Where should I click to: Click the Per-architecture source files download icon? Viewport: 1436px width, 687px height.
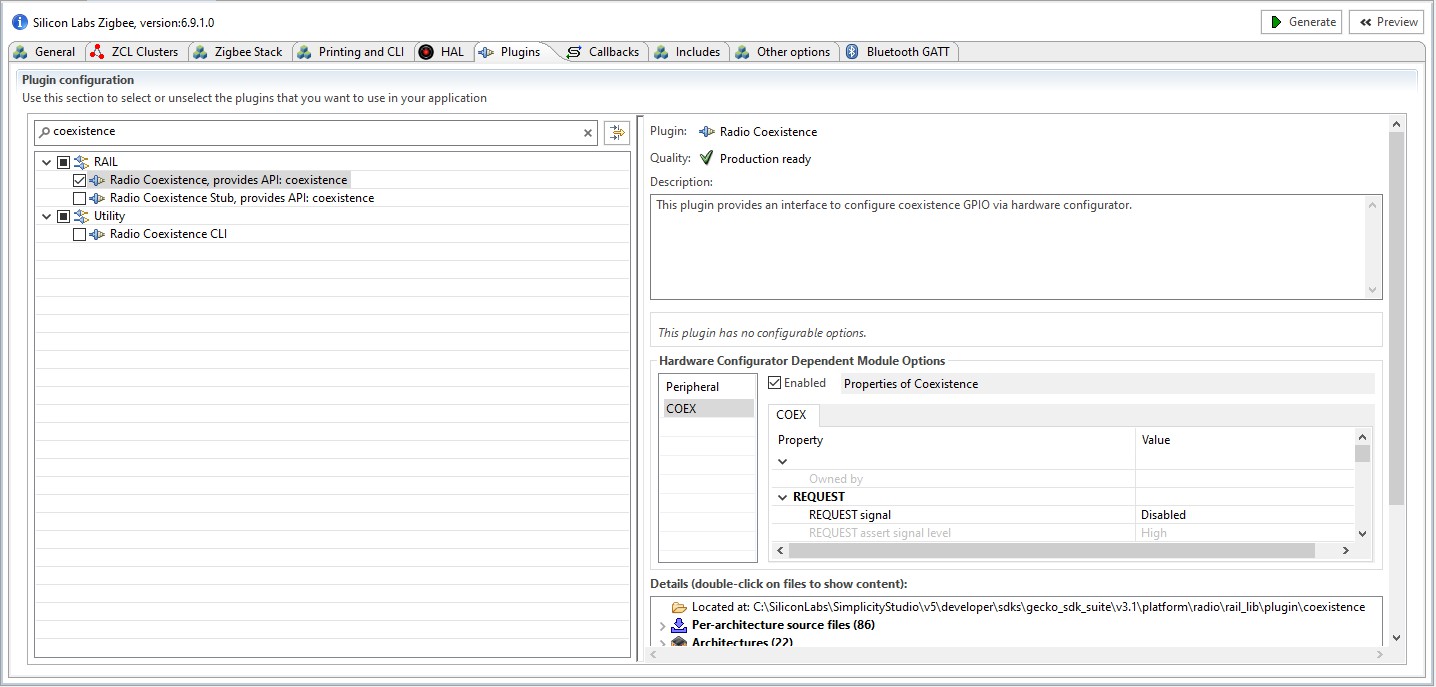(679, 625)
